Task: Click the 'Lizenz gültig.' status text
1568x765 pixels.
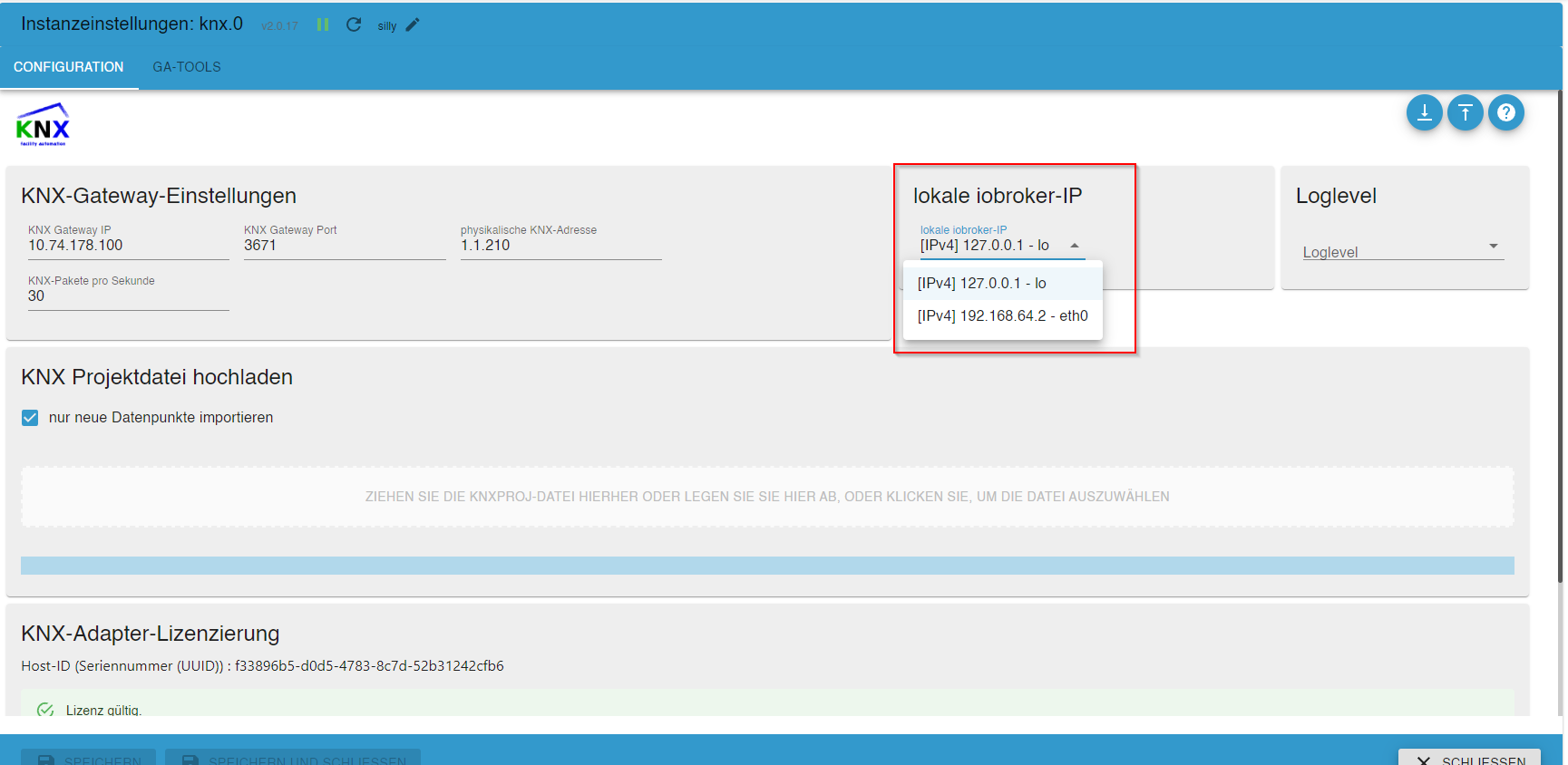Action: tap(103, 710)
